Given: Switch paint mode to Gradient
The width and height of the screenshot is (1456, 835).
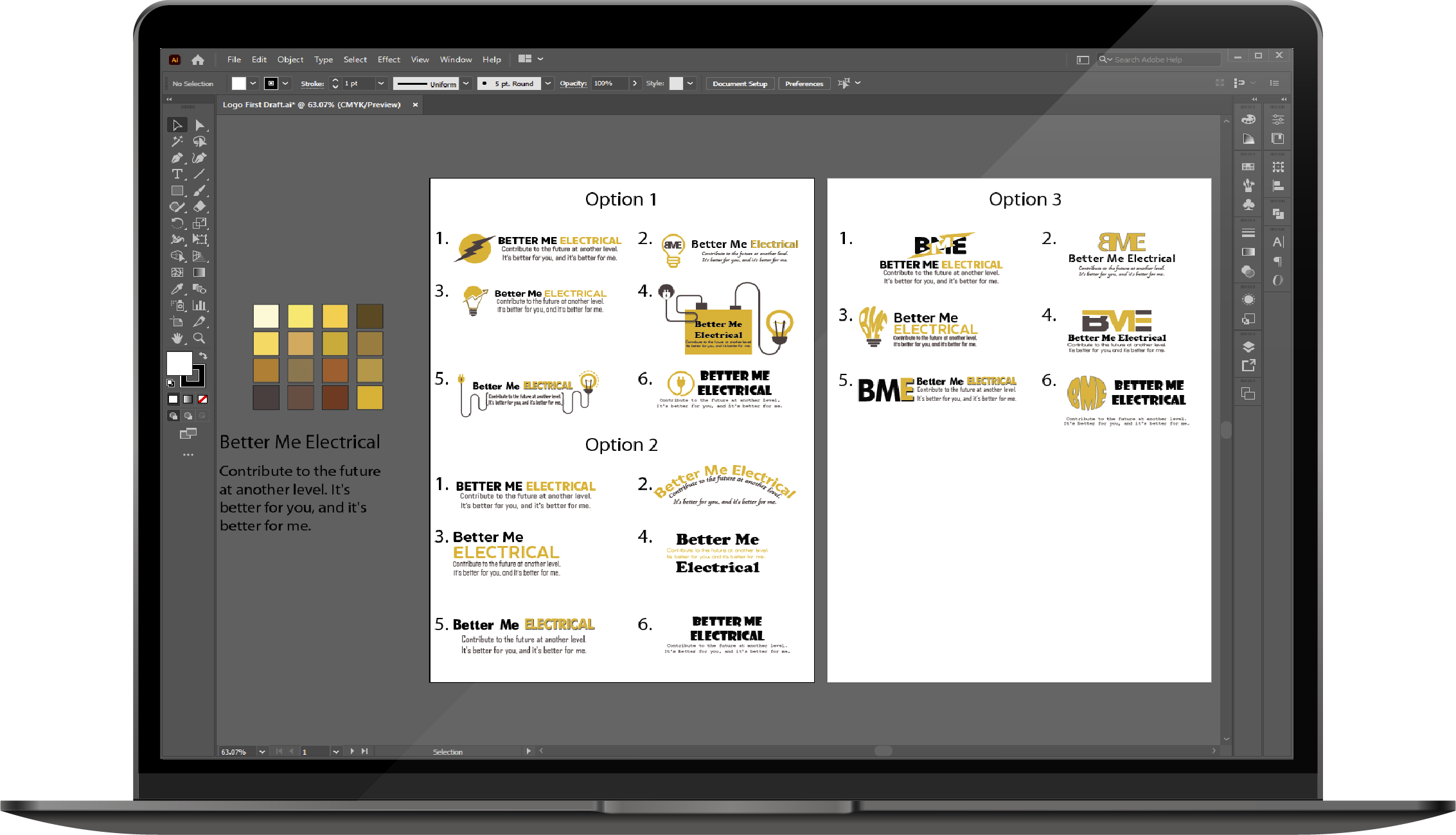Looking at the screenshot, I should point(188,399).
